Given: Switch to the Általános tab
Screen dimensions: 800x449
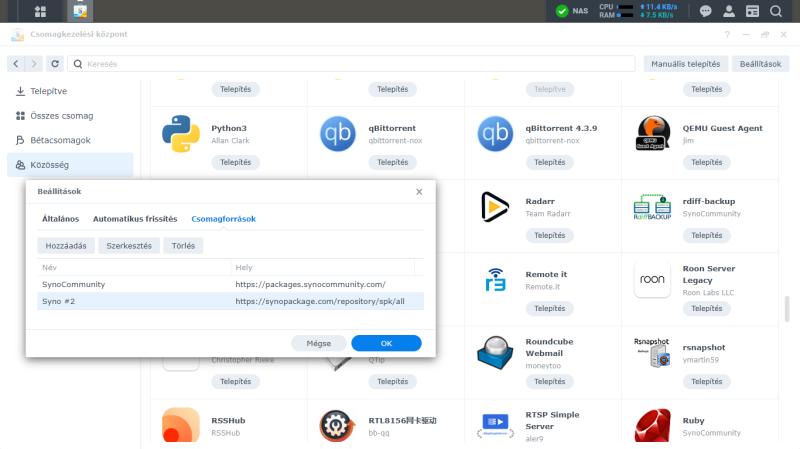Looking at the screenshot, I should click(61, 219).
